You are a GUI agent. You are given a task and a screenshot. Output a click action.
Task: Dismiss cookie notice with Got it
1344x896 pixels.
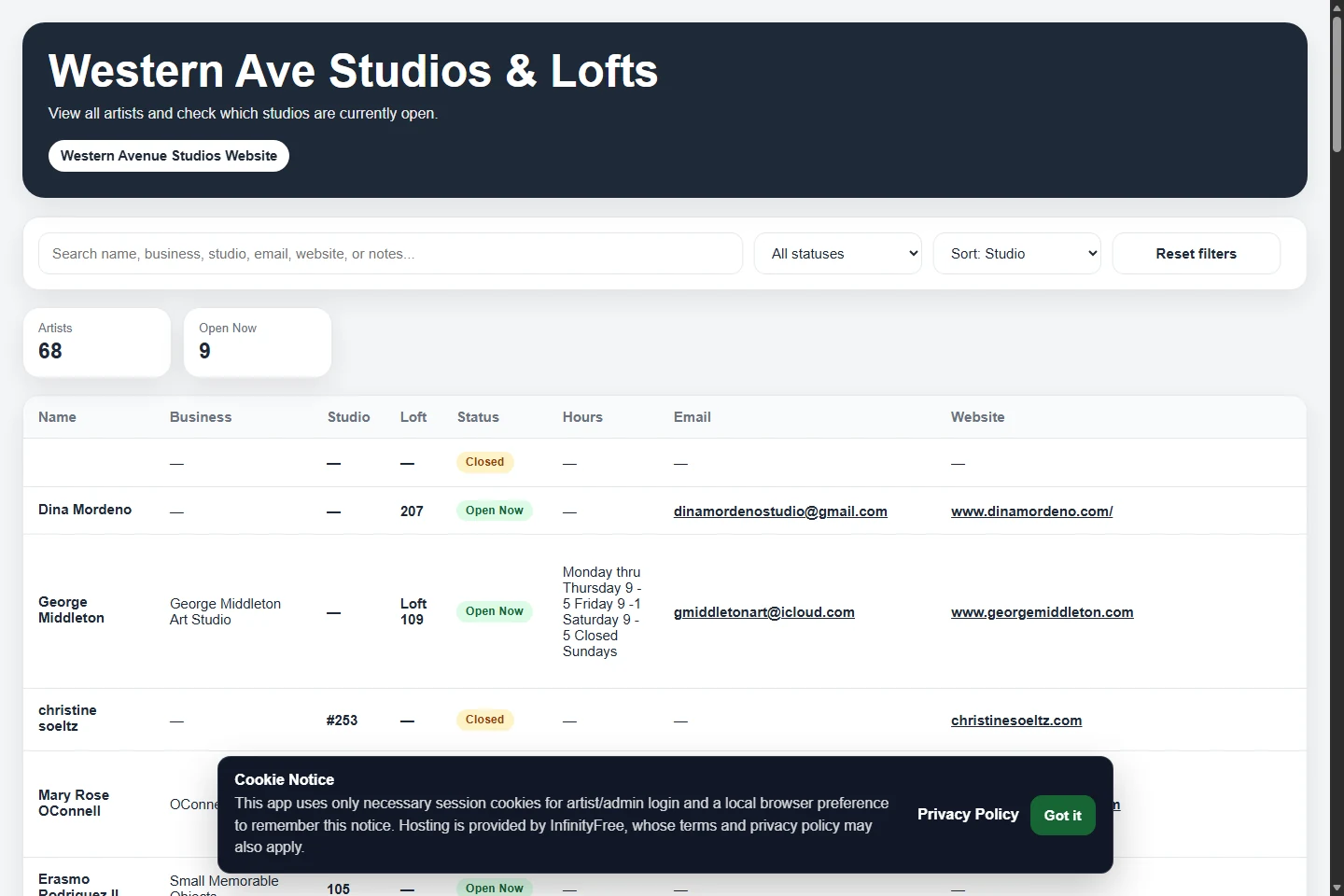pyautogui.click(x=1063, y=816)
